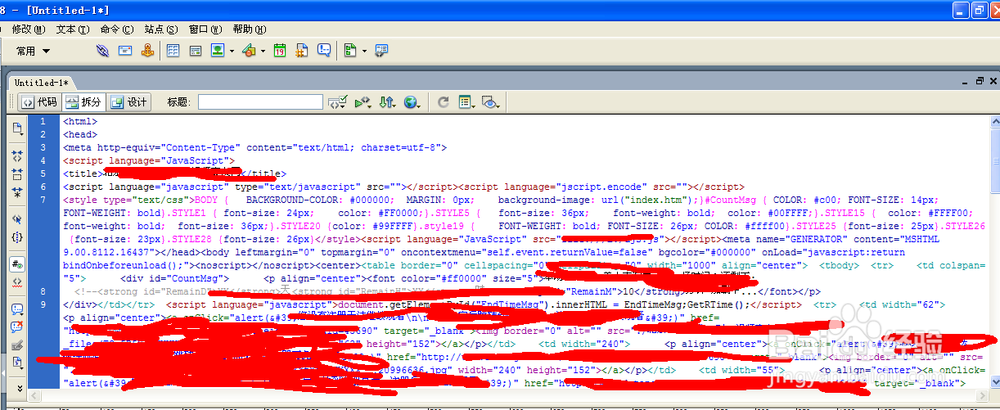Screen dimensions: 1000x410
Task: Insert media object
Action: [x=249, y=50]
